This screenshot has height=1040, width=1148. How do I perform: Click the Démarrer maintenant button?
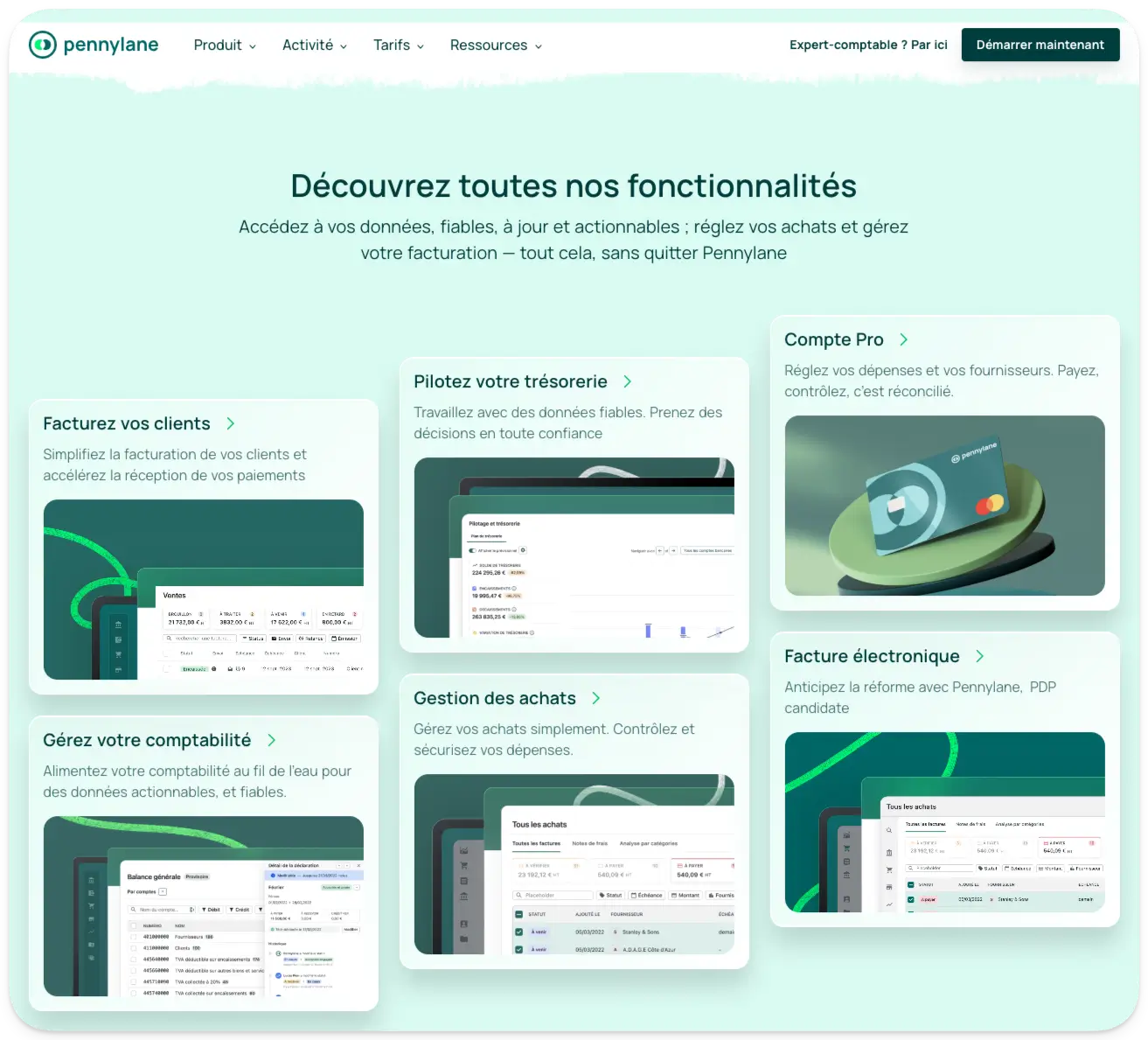(x=1040, y=45)
